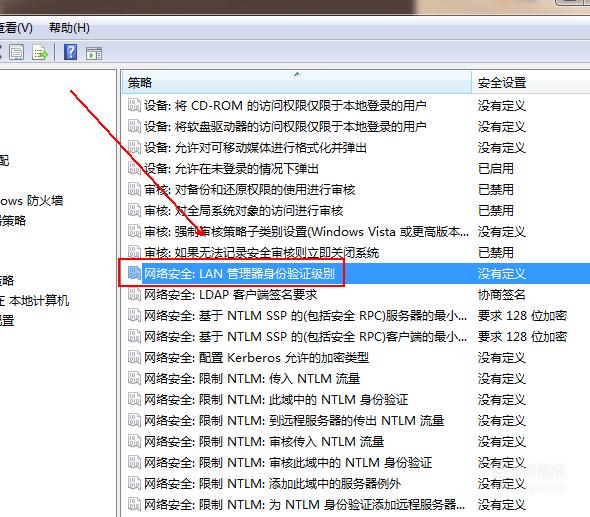This screenshot has width=590, height=517.
Task: Select 网络安全: LAN 管理器身份验证级别
Action: [239, 274]
